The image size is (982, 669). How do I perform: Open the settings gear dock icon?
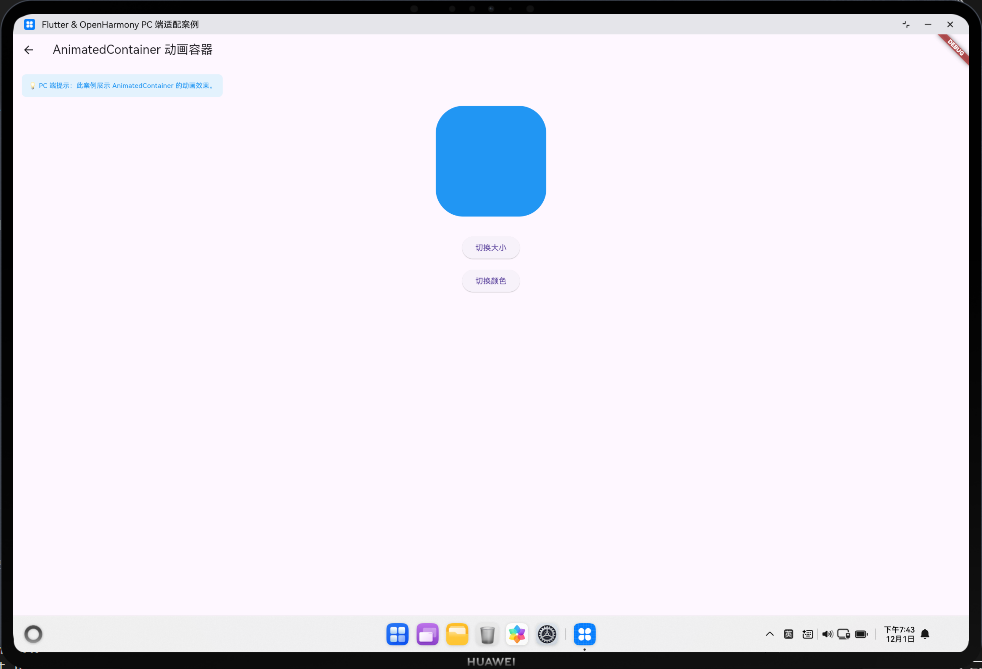click(x=547, y=634)
